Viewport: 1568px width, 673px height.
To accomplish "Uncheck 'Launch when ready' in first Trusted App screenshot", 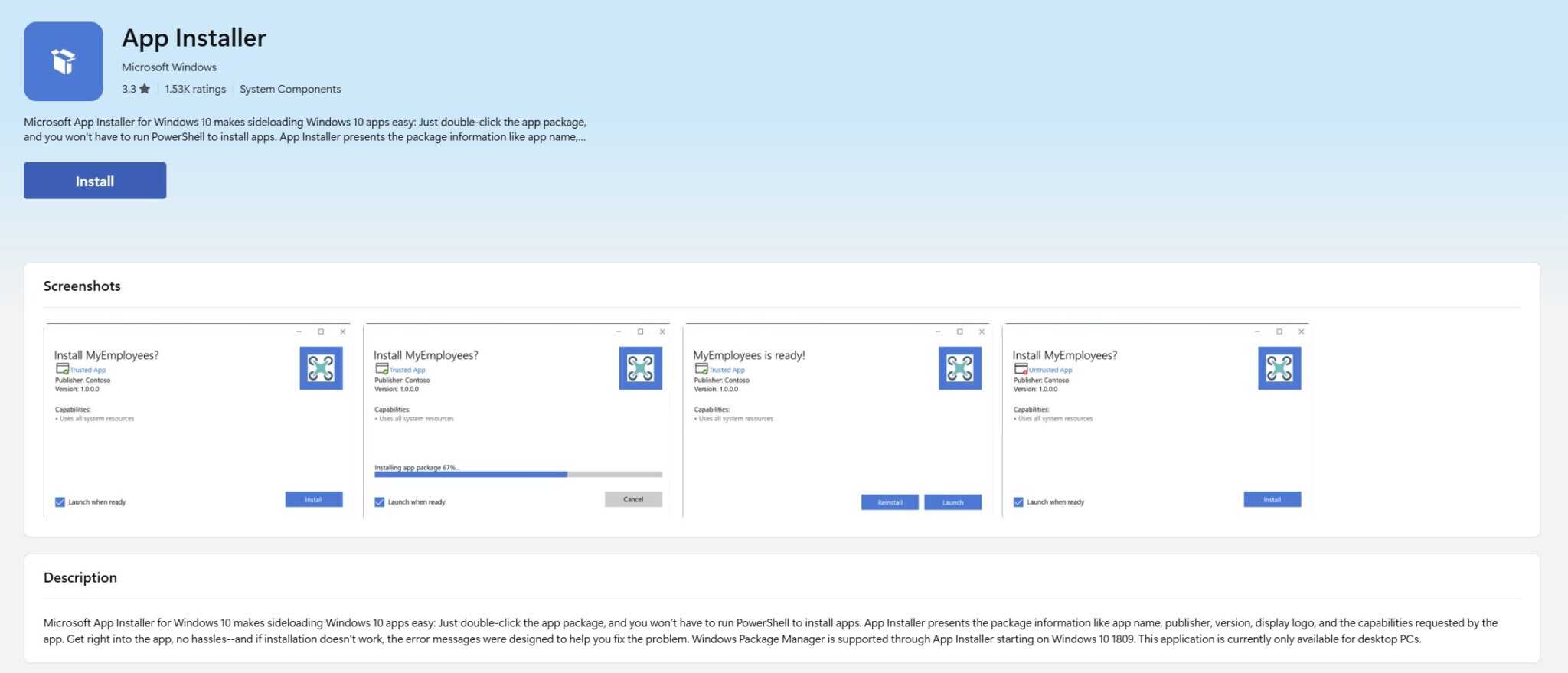I will [x=60, y=502].
